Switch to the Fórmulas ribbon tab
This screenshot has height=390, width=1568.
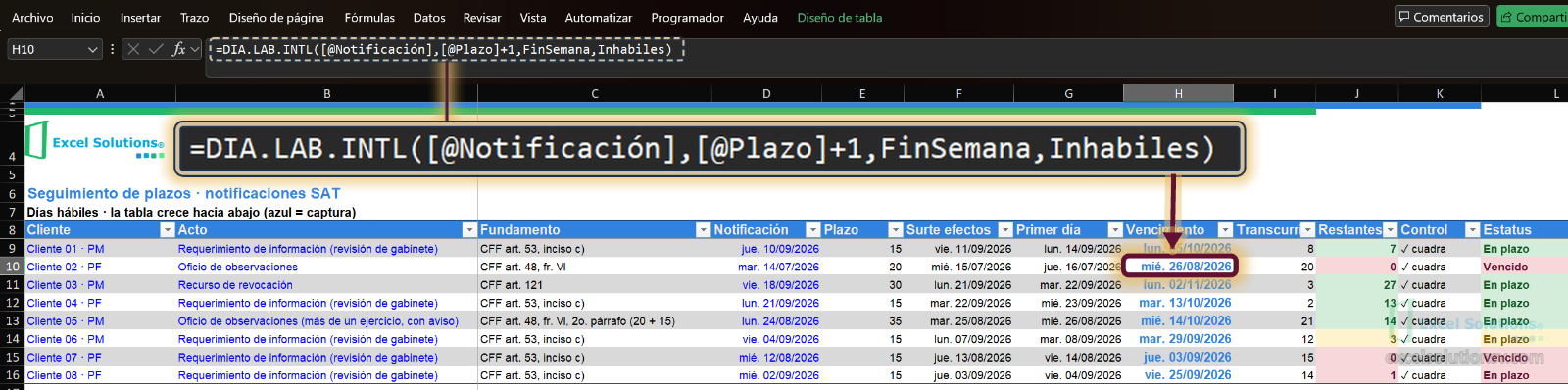(x=369, y=18)
